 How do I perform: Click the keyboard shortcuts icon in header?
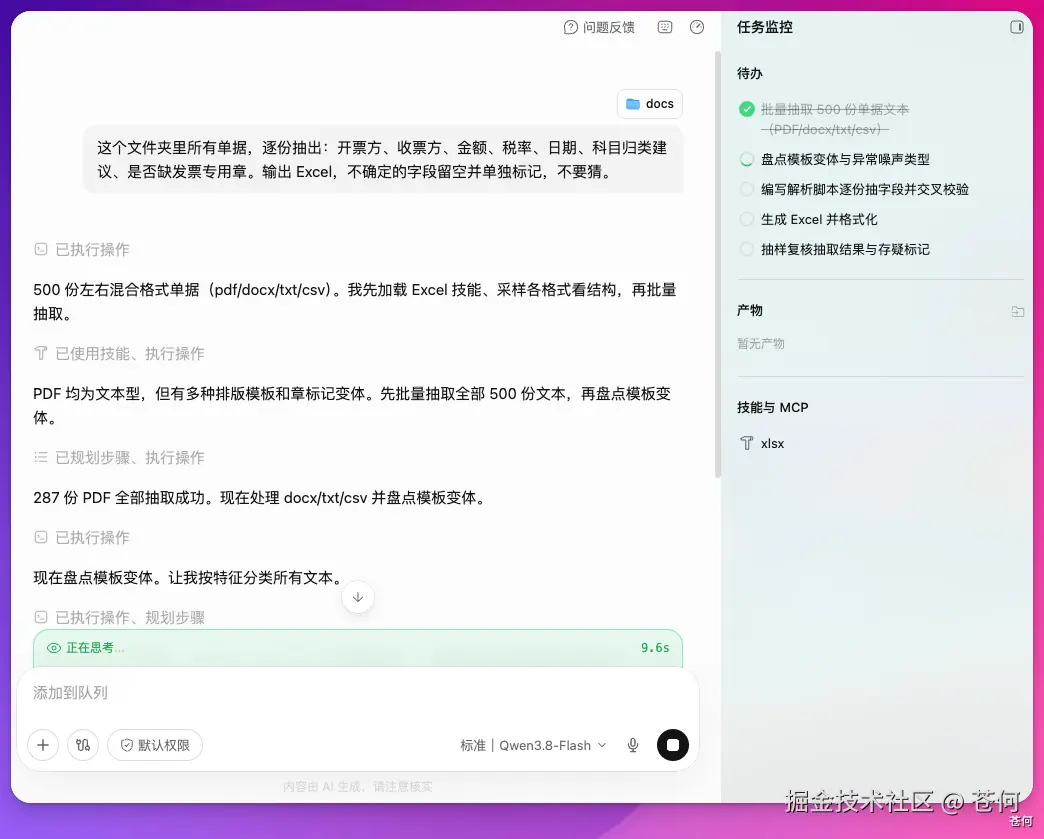[x=664, y=27]
